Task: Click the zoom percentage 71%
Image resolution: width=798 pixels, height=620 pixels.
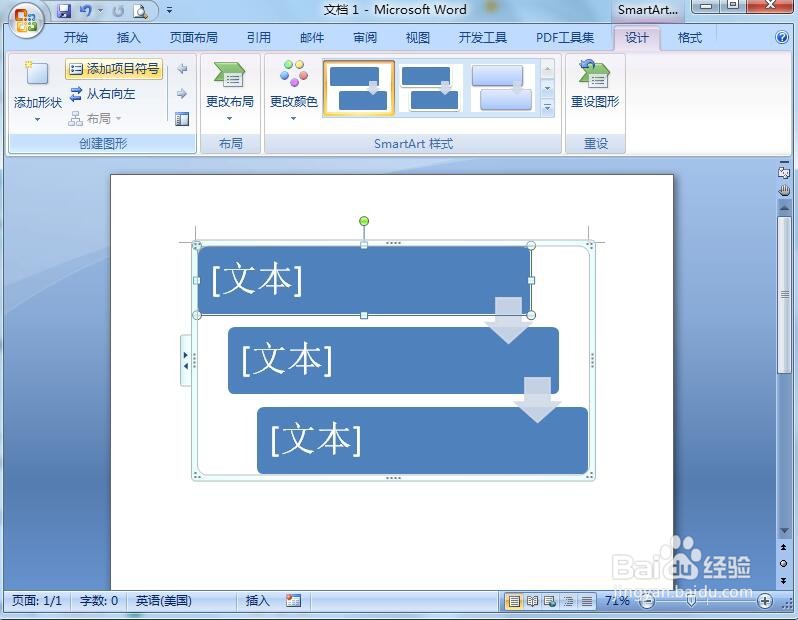Action: tap(617, 601)
